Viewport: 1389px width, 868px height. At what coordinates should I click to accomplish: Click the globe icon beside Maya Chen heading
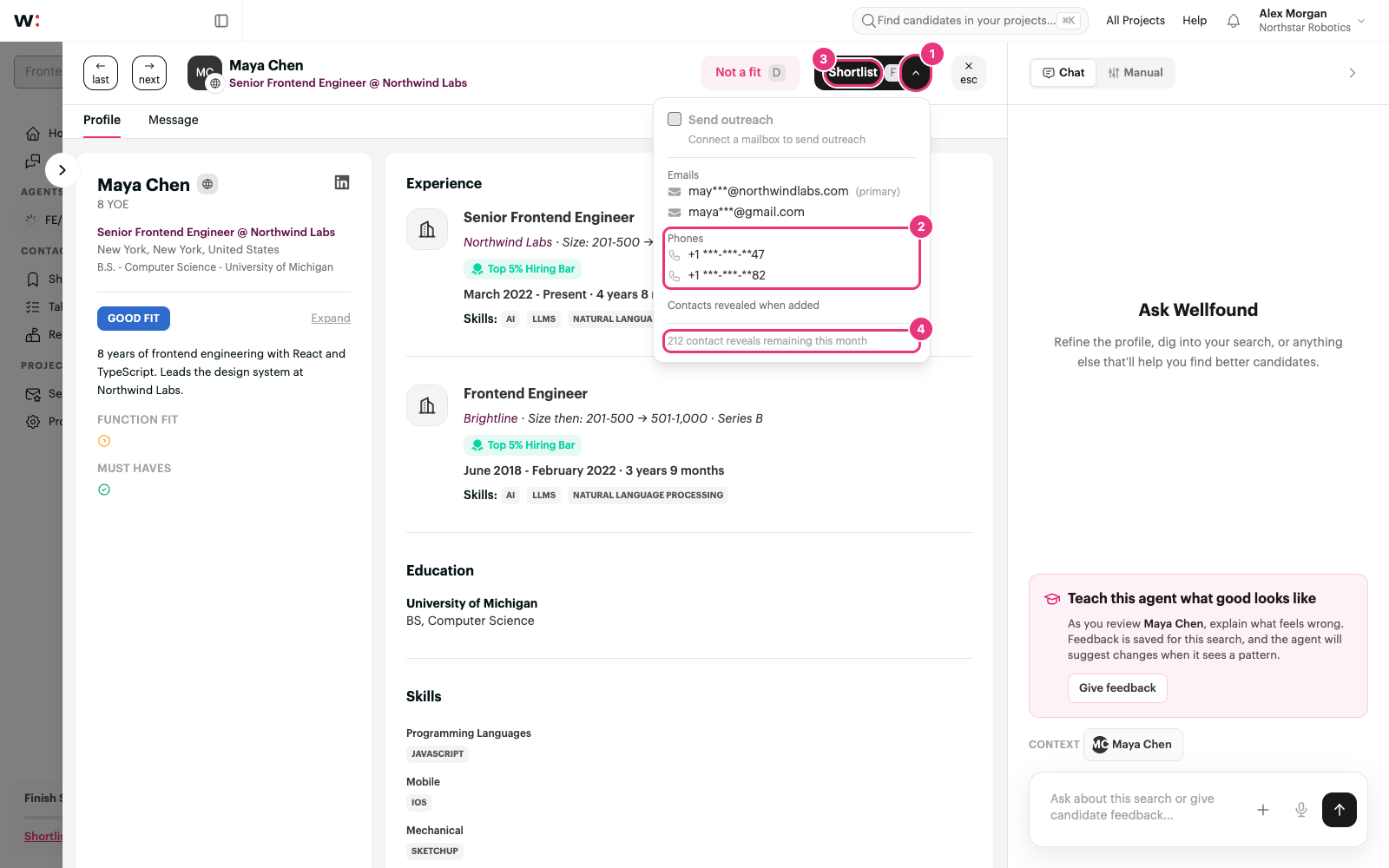[x=207, y=184]
